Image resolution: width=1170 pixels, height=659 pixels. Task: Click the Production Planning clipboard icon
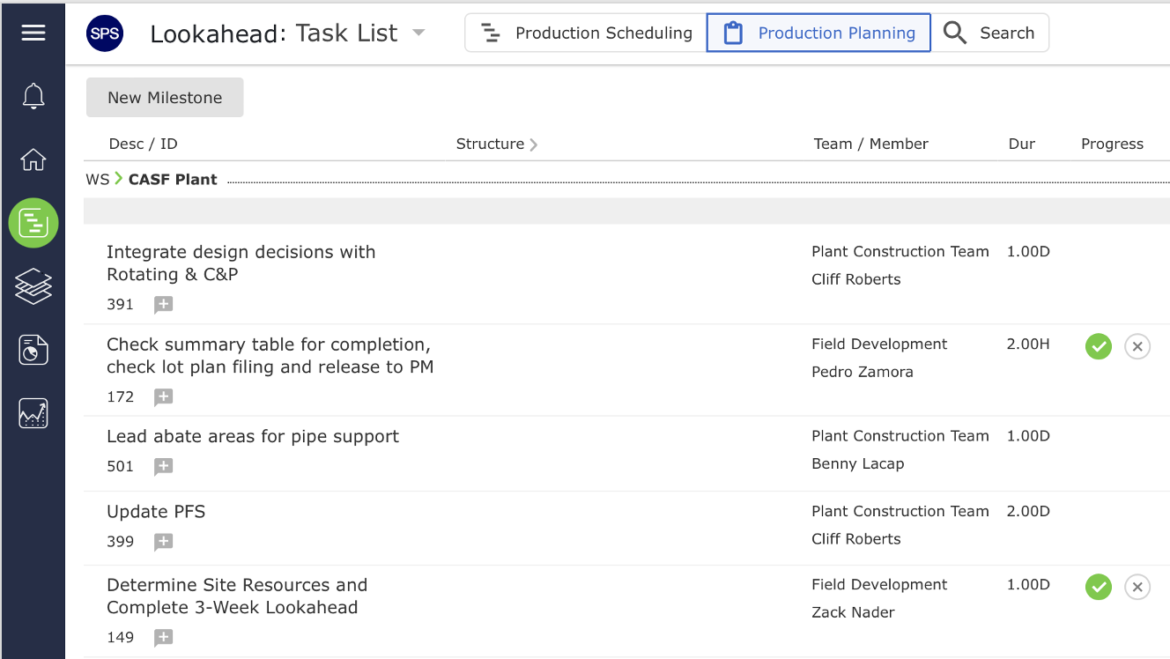click(x=733, y=33)
